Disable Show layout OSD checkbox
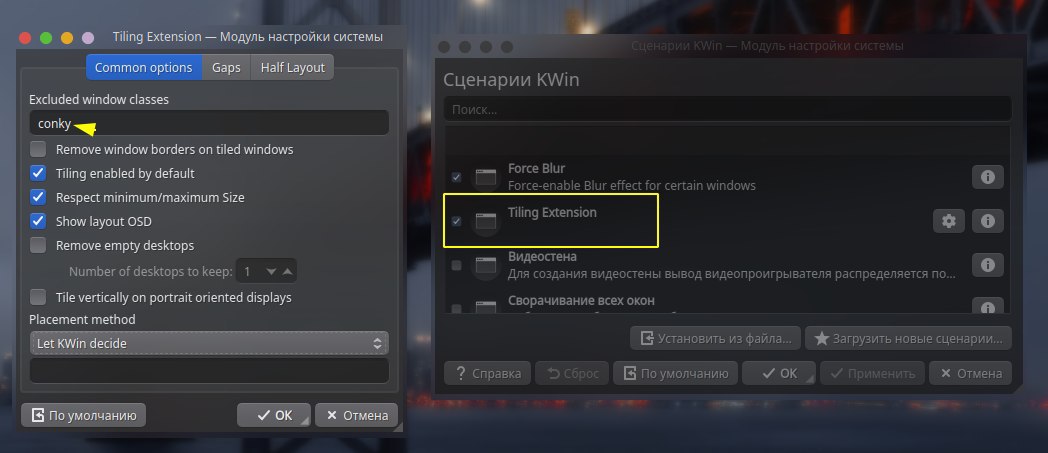Screen dimensions: 1048x453 point(38,221)
